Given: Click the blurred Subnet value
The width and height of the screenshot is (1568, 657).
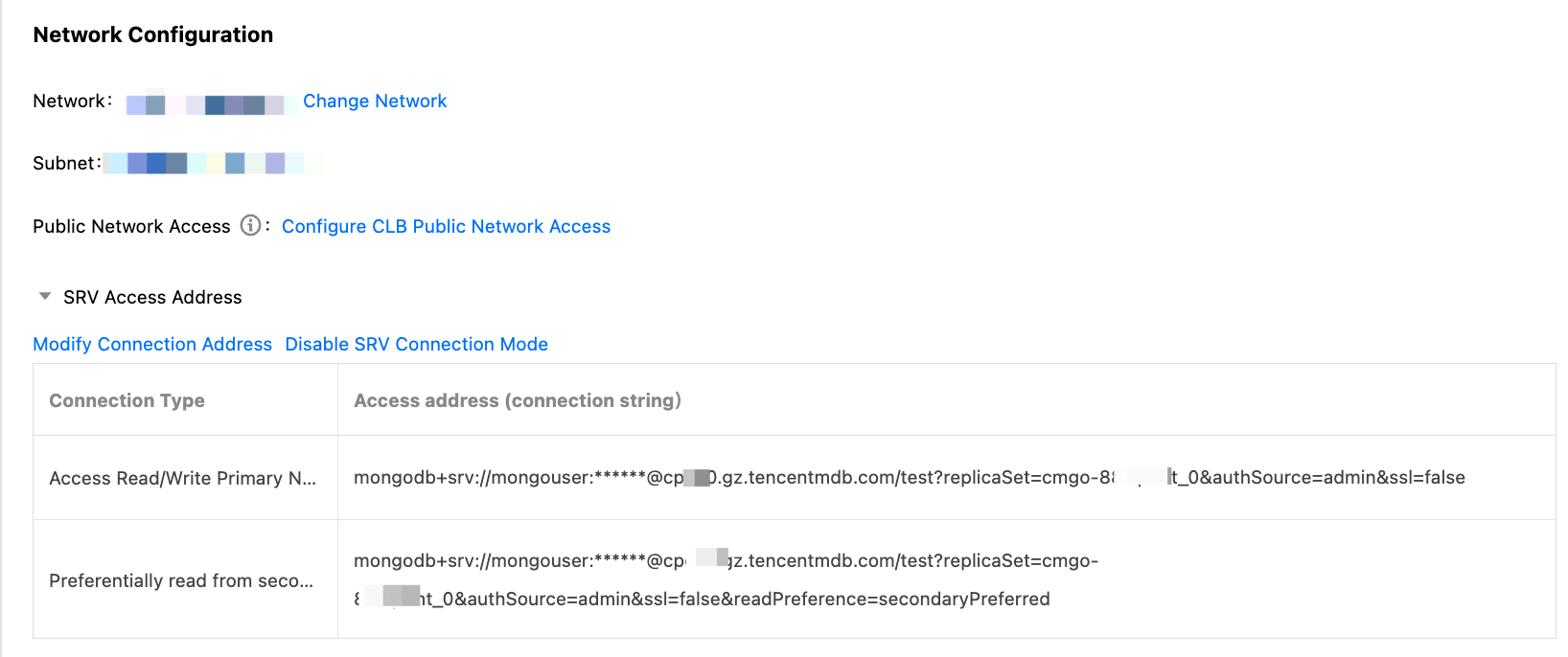Looking at the screenshot, I should coord(211,164).
